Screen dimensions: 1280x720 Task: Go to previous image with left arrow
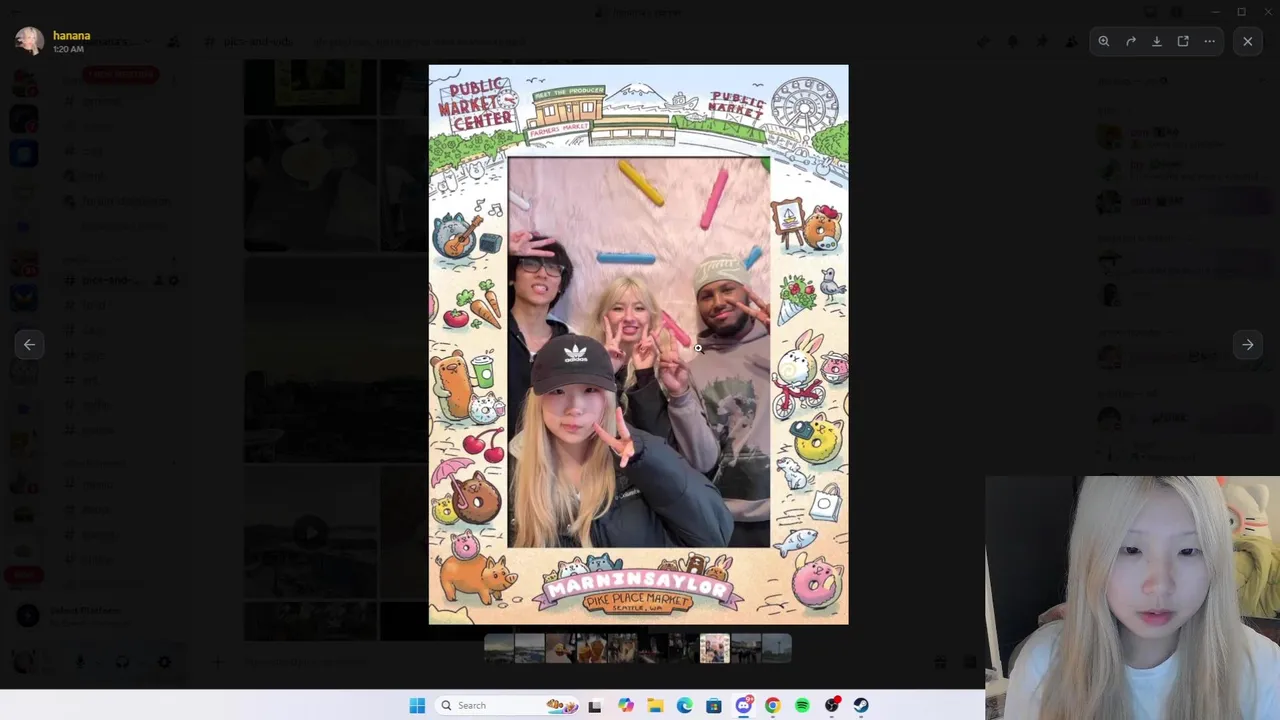click(29, 344)
